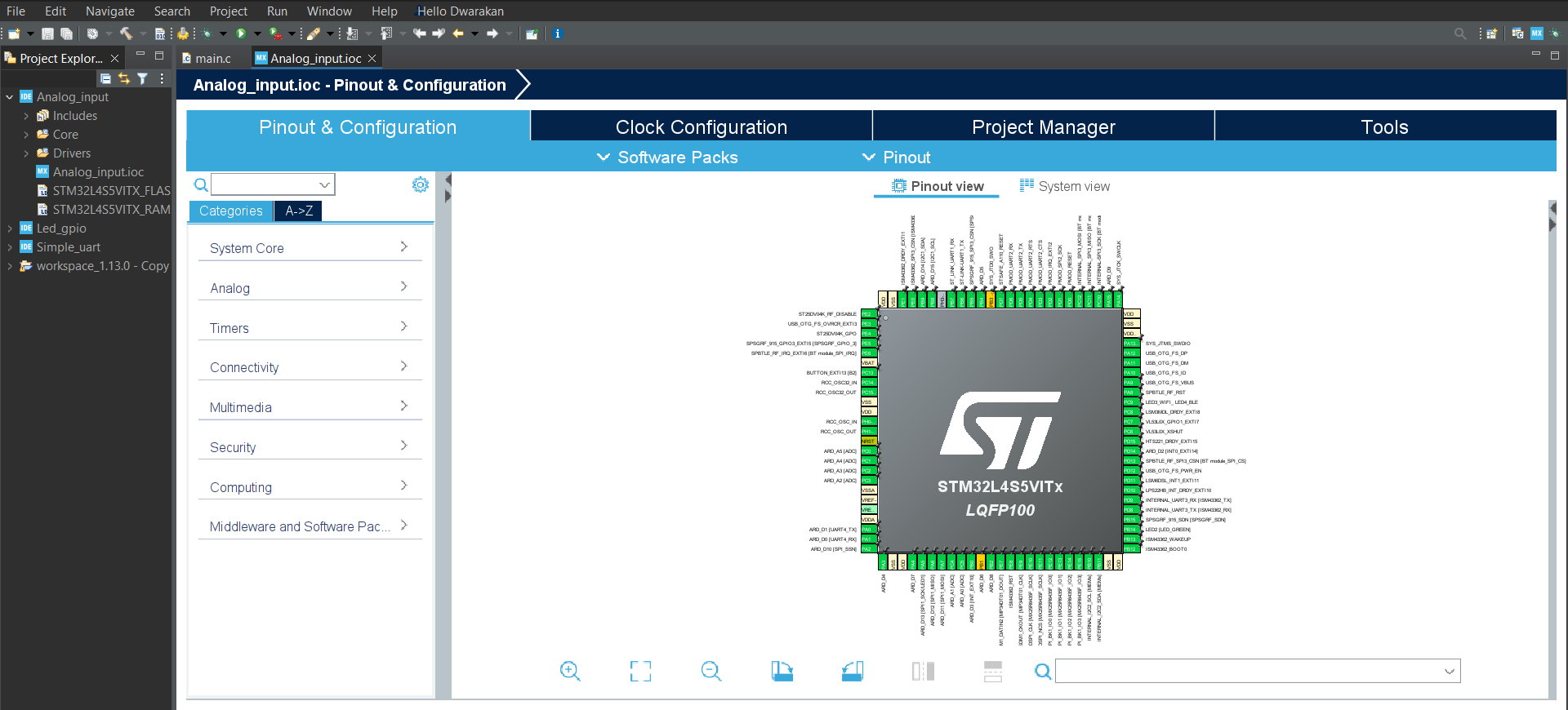The image size is (1568, 710).
Task: Open the Tools tab
Action: tap(1385, 126)
